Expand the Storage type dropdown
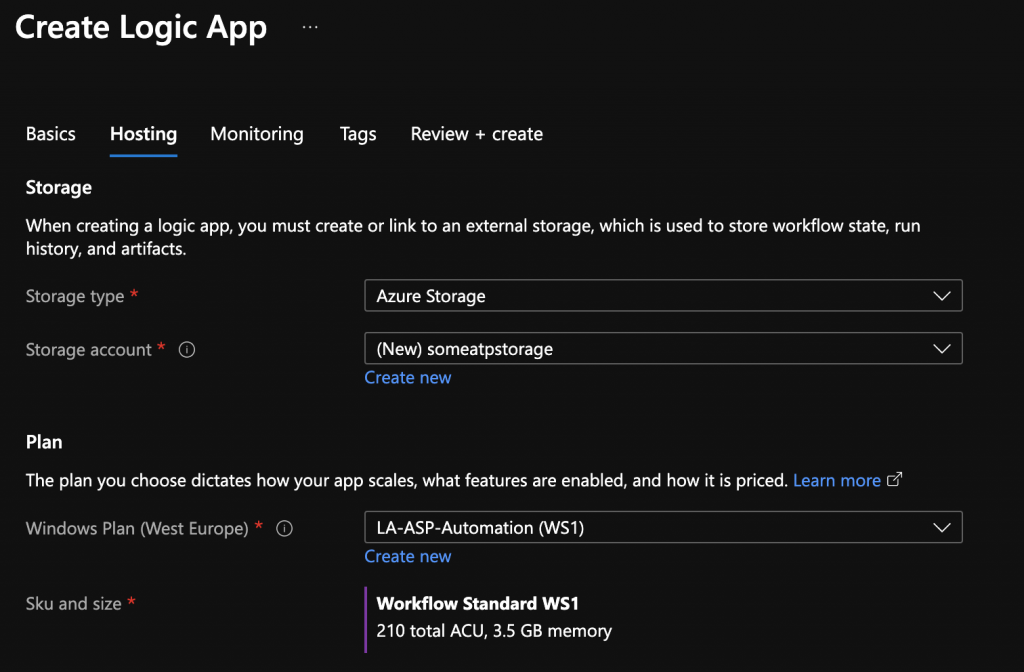 click(662, 296)
